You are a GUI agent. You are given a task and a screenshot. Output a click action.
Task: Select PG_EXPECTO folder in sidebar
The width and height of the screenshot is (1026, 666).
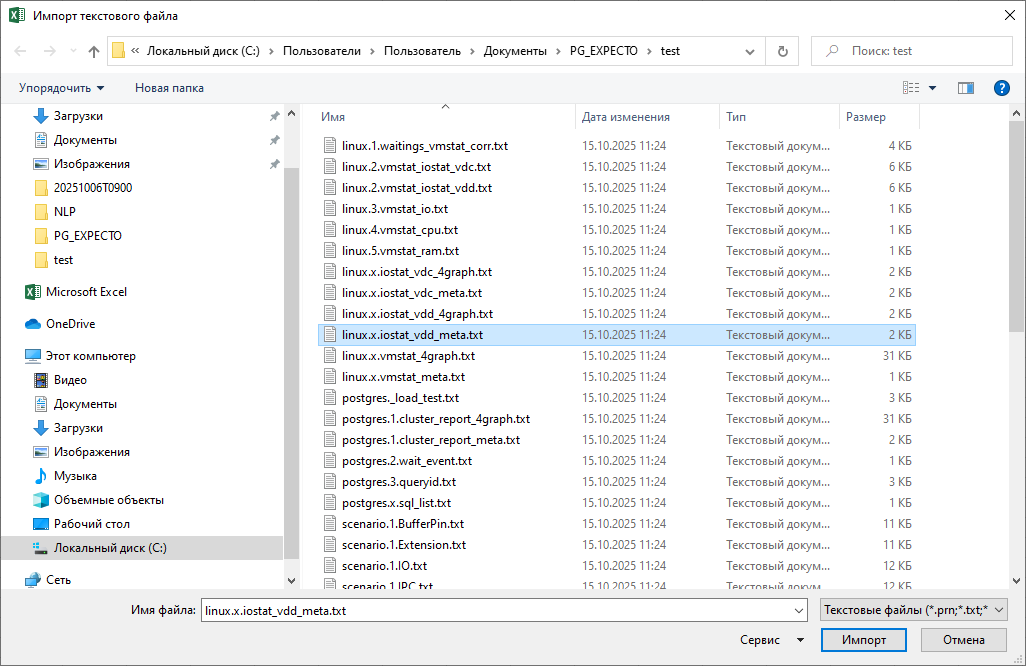coord(87,236)
